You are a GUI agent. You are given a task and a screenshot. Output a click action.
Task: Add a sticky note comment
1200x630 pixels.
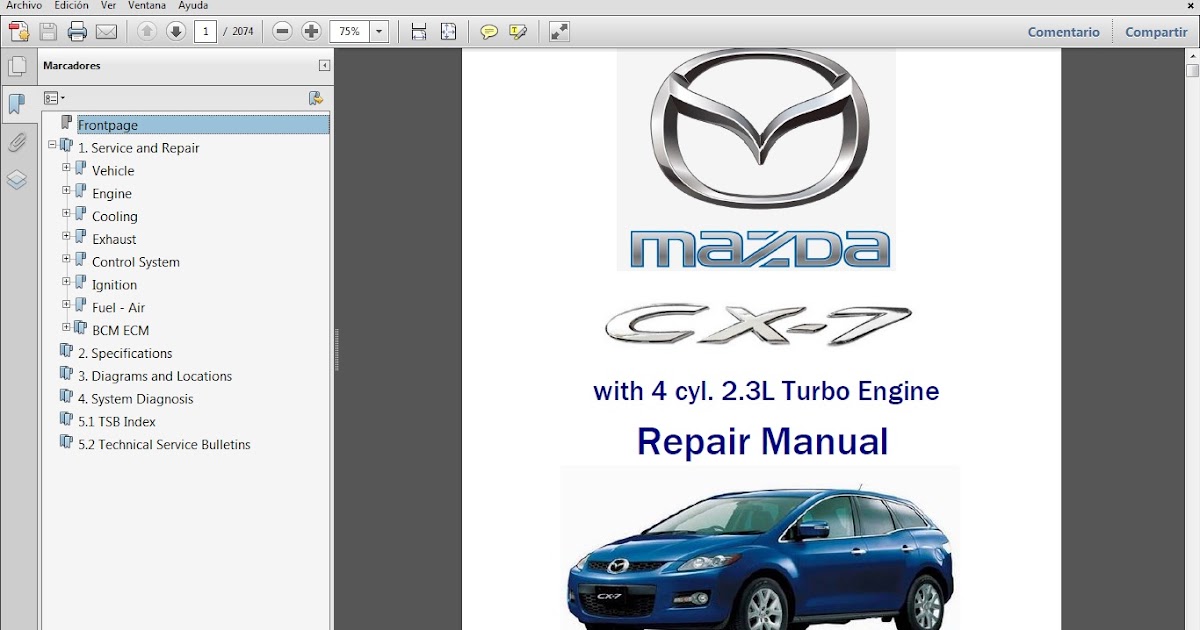488,31
